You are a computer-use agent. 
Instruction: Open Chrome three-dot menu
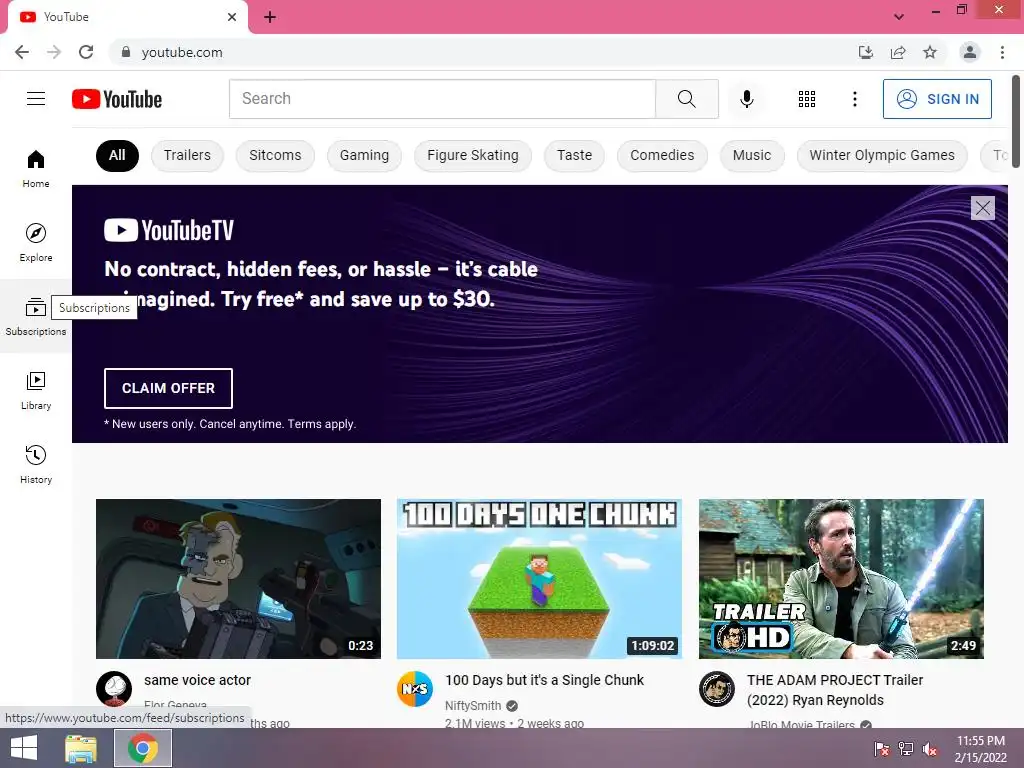[1002, 52]
